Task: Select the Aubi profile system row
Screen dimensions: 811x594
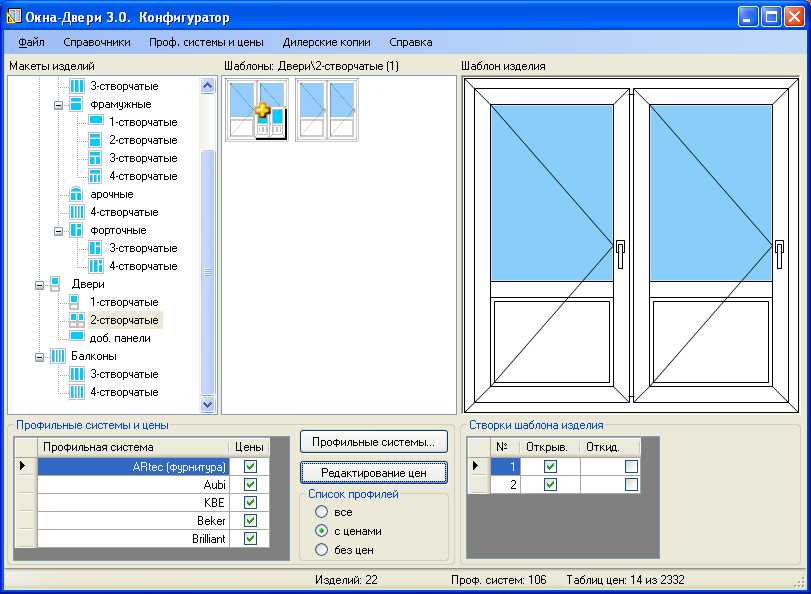Action: [x=133, y=484]
